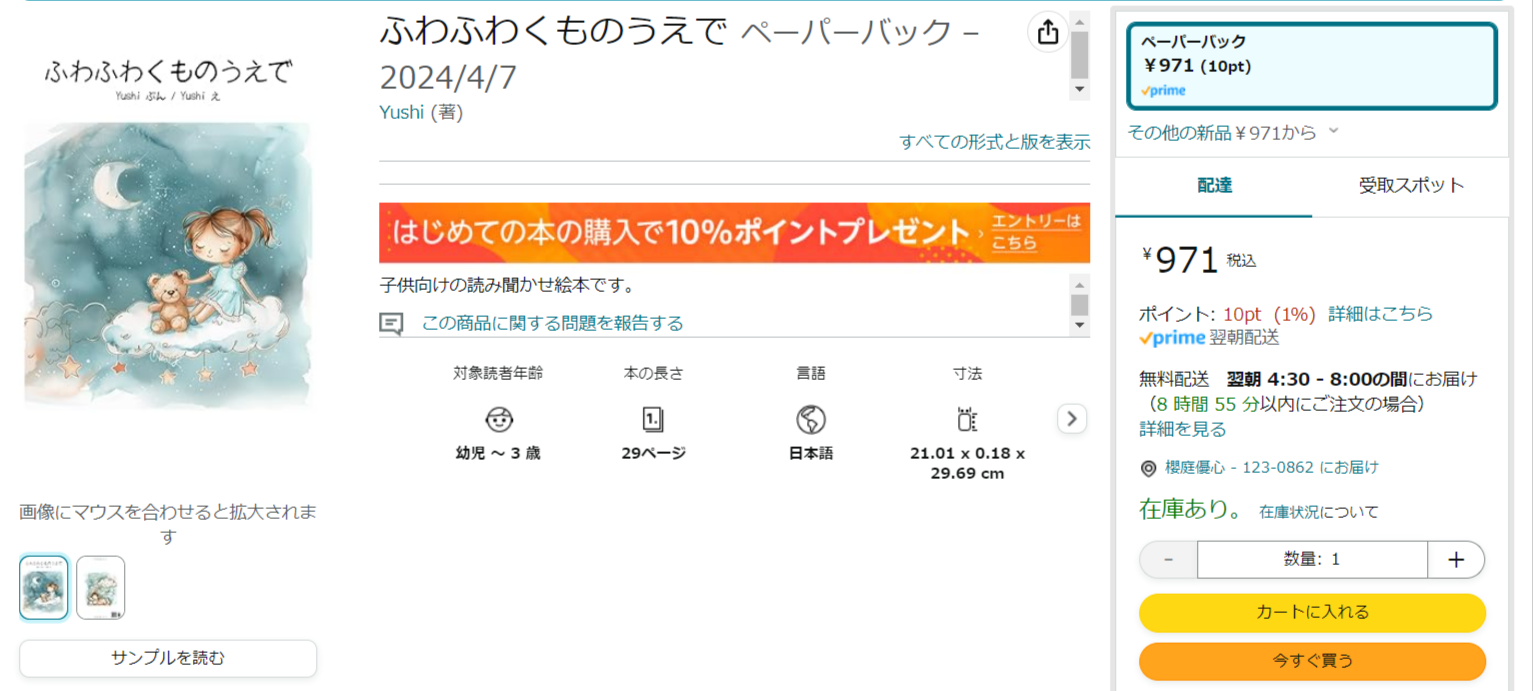This screenshot has width=1533, height=691.
Task: Click the delivery location pin icon
Action: click(x=1148, y=468)
